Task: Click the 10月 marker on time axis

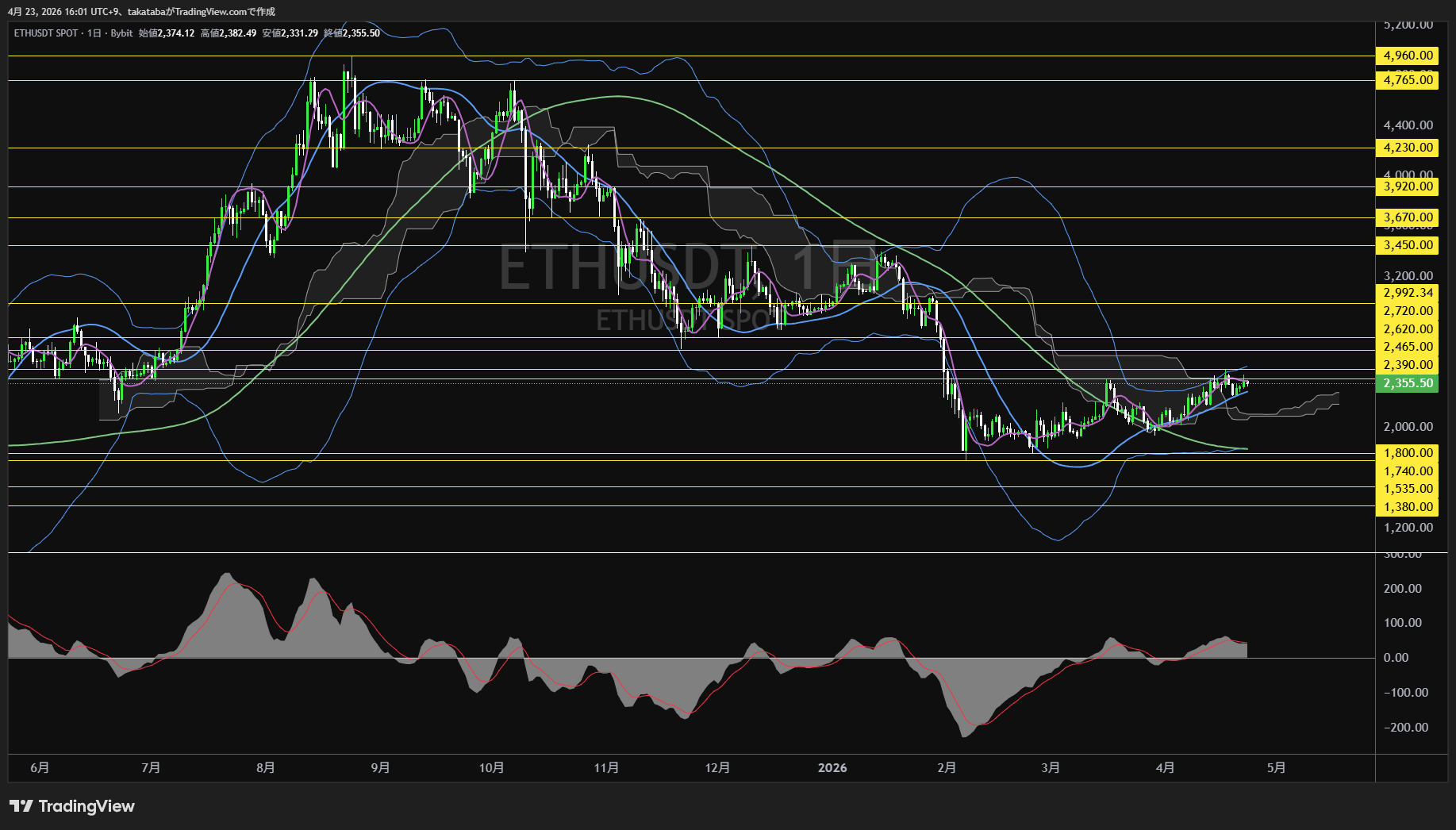Action: tap(492, 767)
